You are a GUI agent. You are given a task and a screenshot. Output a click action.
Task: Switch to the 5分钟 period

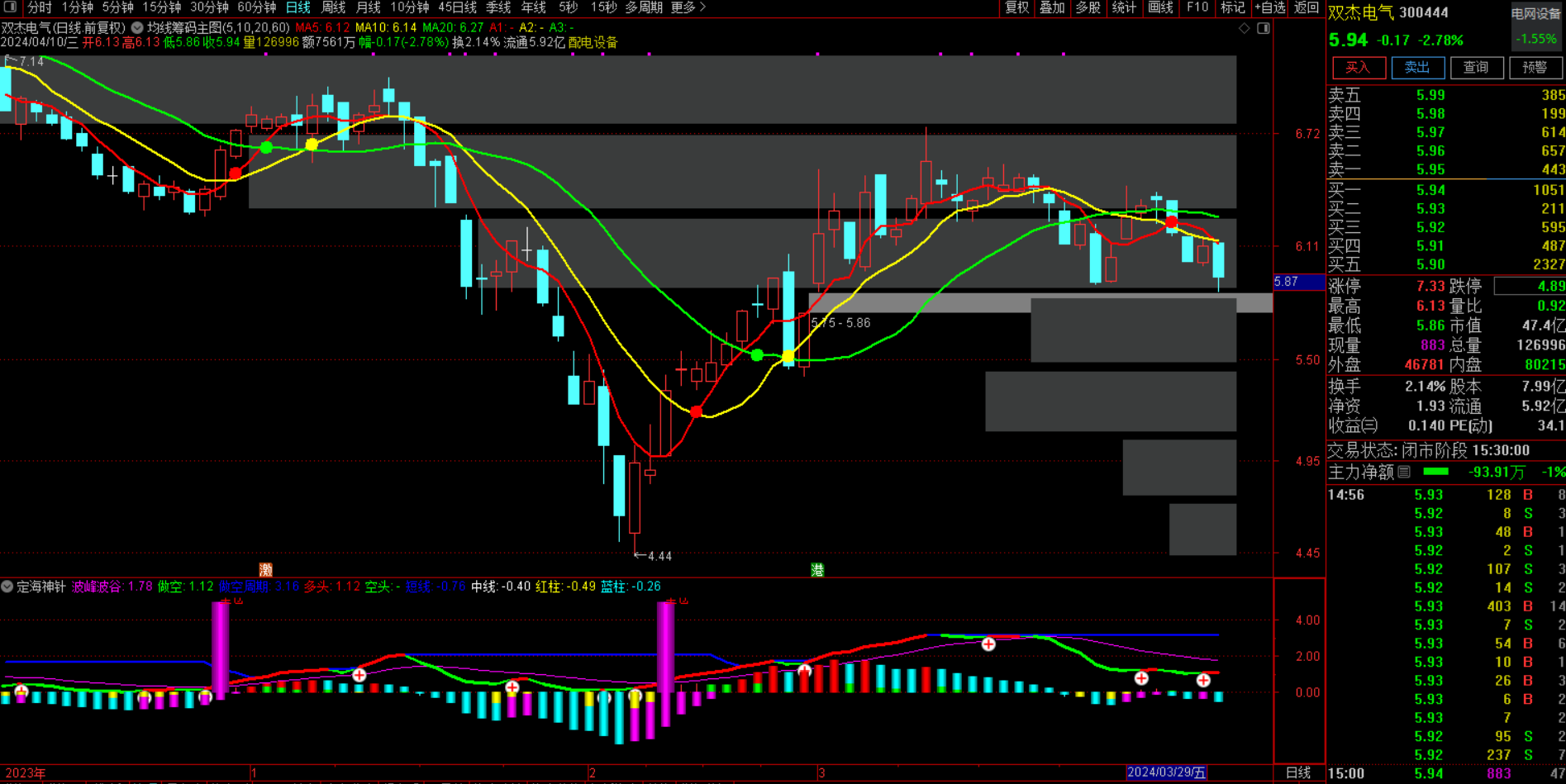(x=118, y=7)
